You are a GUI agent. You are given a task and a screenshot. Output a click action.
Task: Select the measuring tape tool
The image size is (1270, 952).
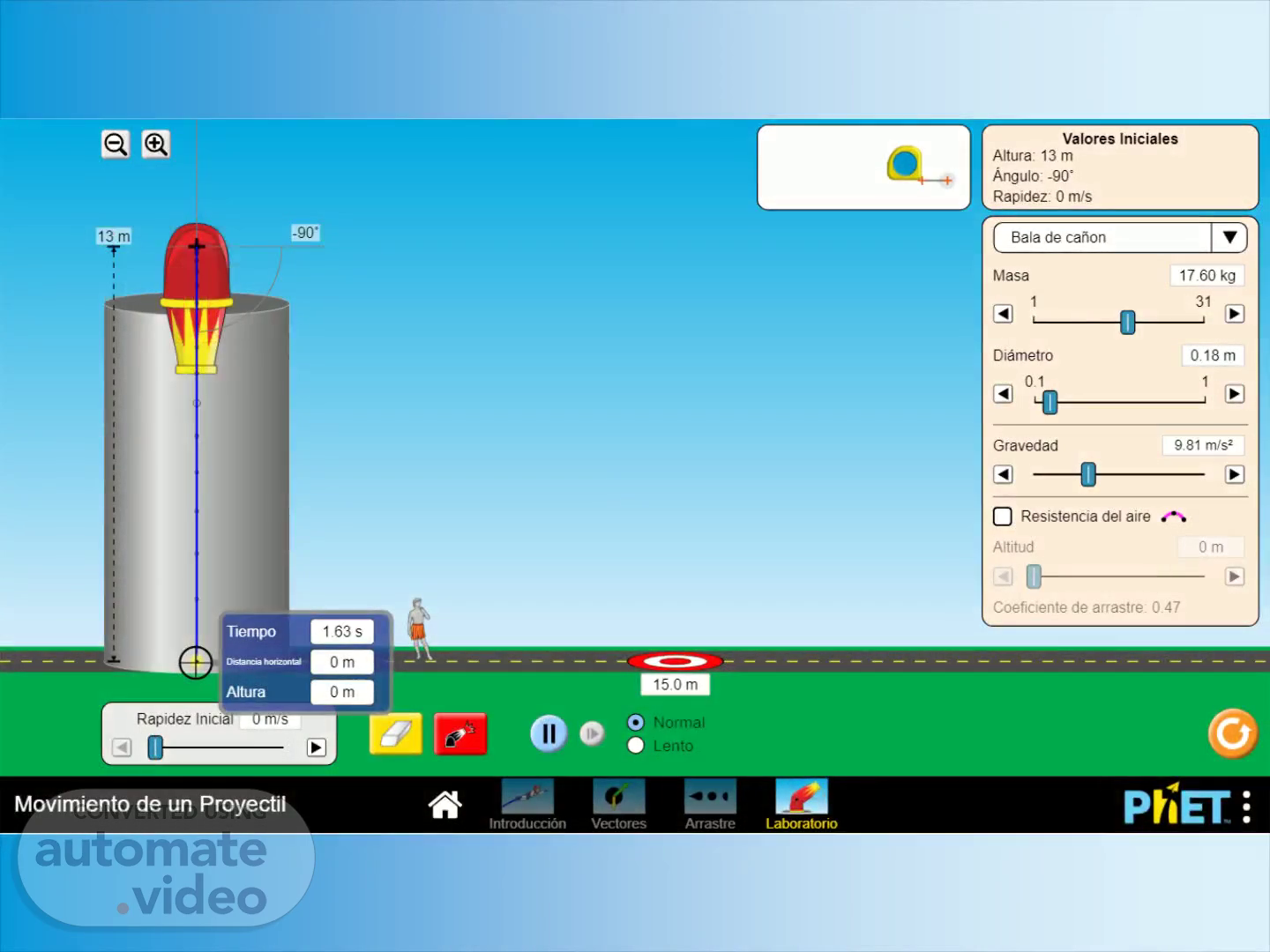(907, 165)
